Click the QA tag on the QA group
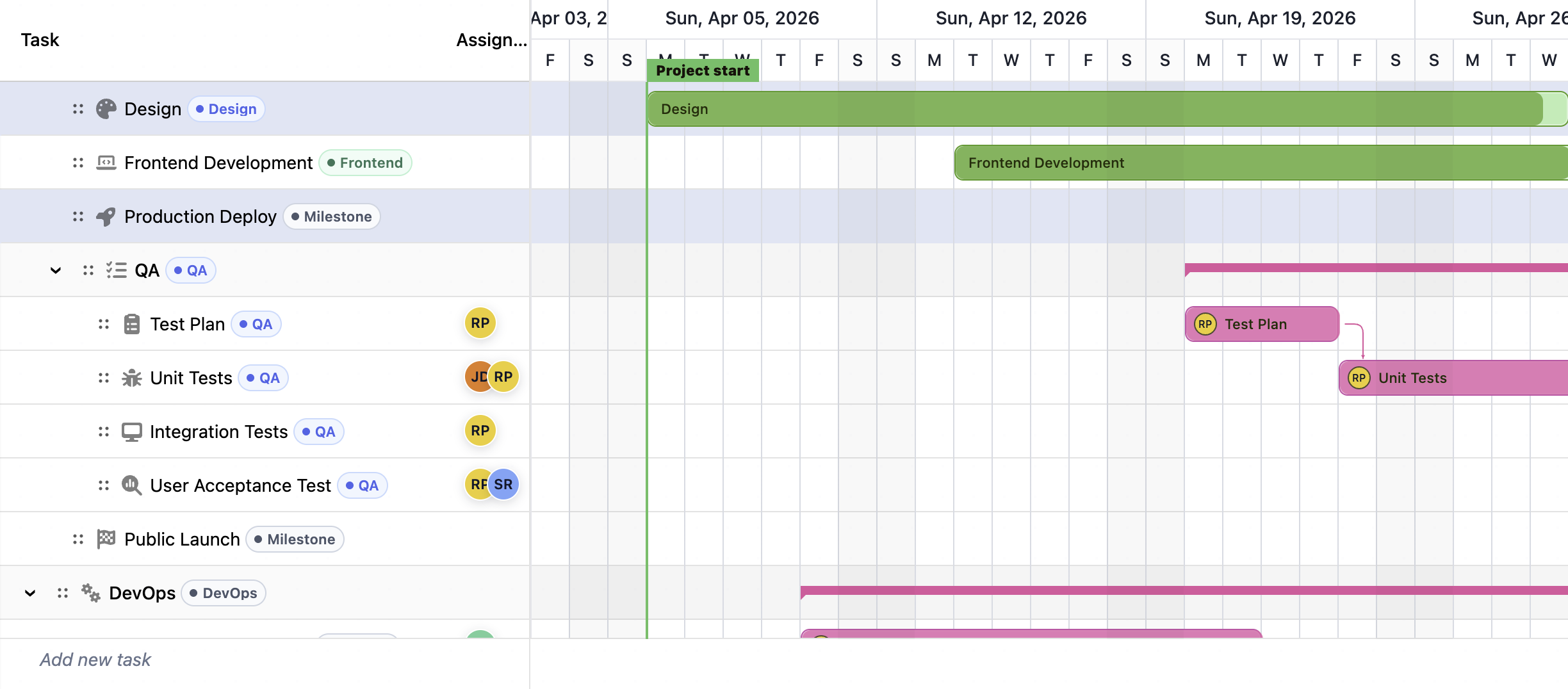 (x=191, y=270)
